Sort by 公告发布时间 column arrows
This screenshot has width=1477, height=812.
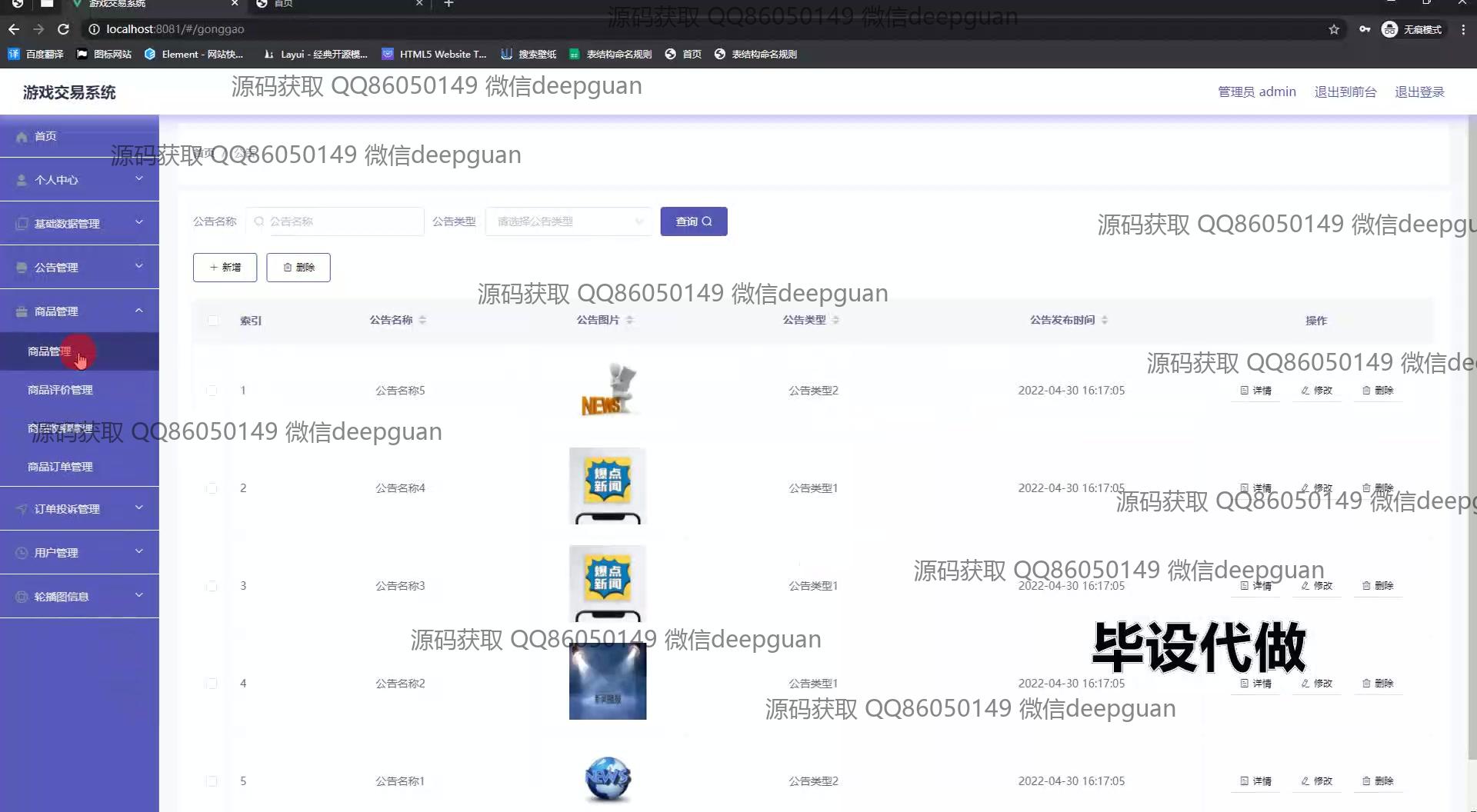coord(1104,320)
